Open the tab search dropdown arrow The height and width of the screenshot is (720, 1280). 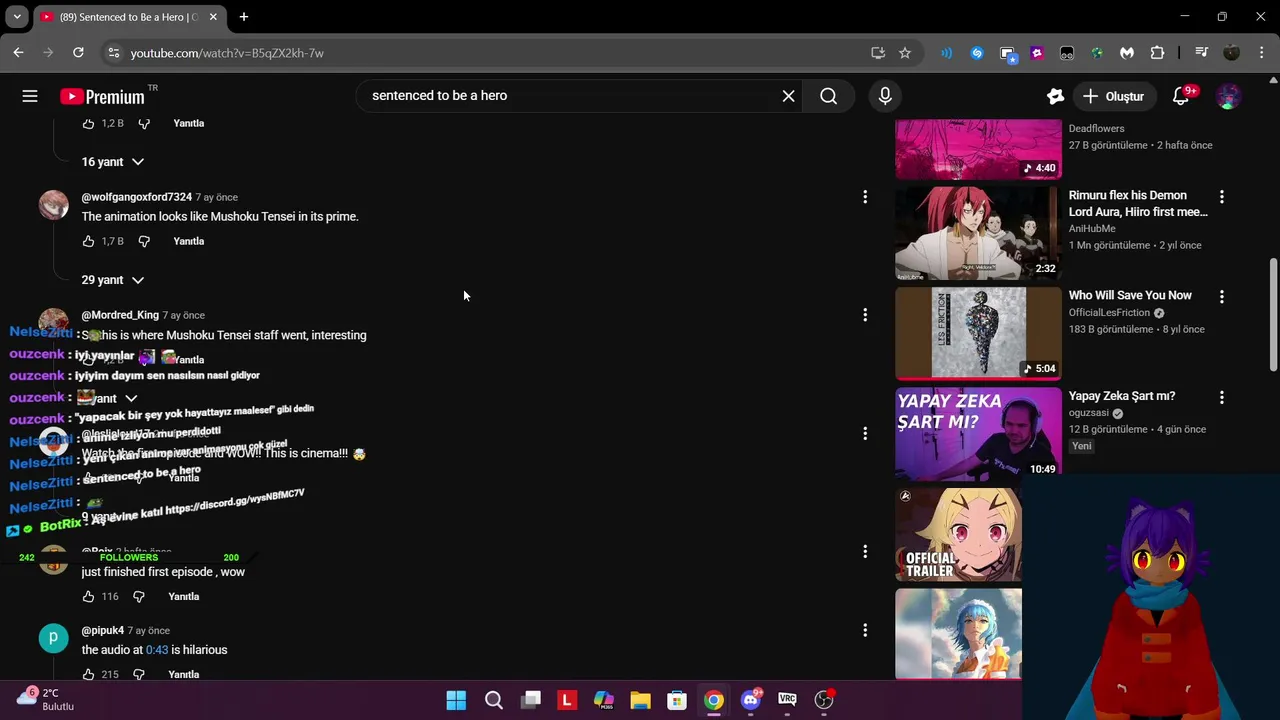tap(17, 17)
